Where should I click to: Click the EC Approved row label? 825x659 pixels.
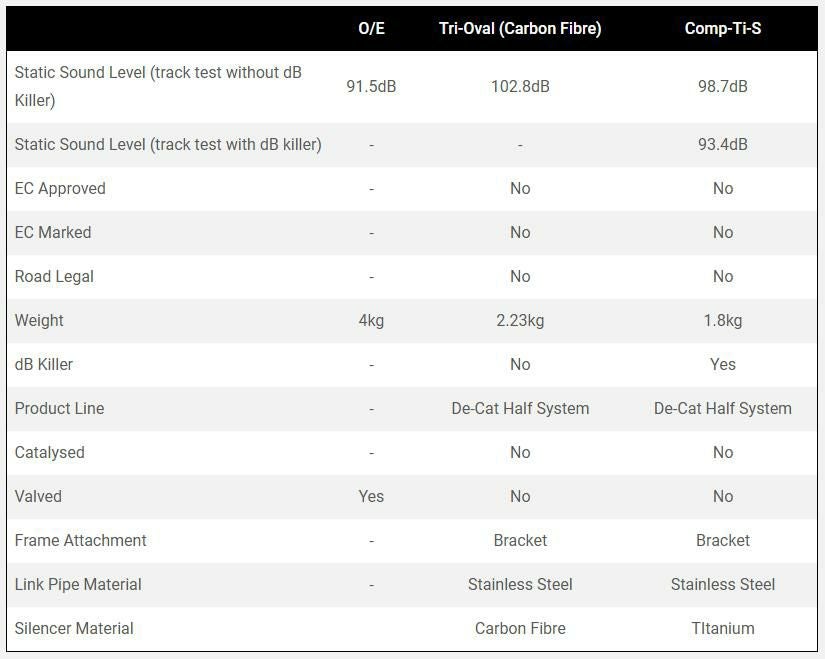tap(60, 188)
